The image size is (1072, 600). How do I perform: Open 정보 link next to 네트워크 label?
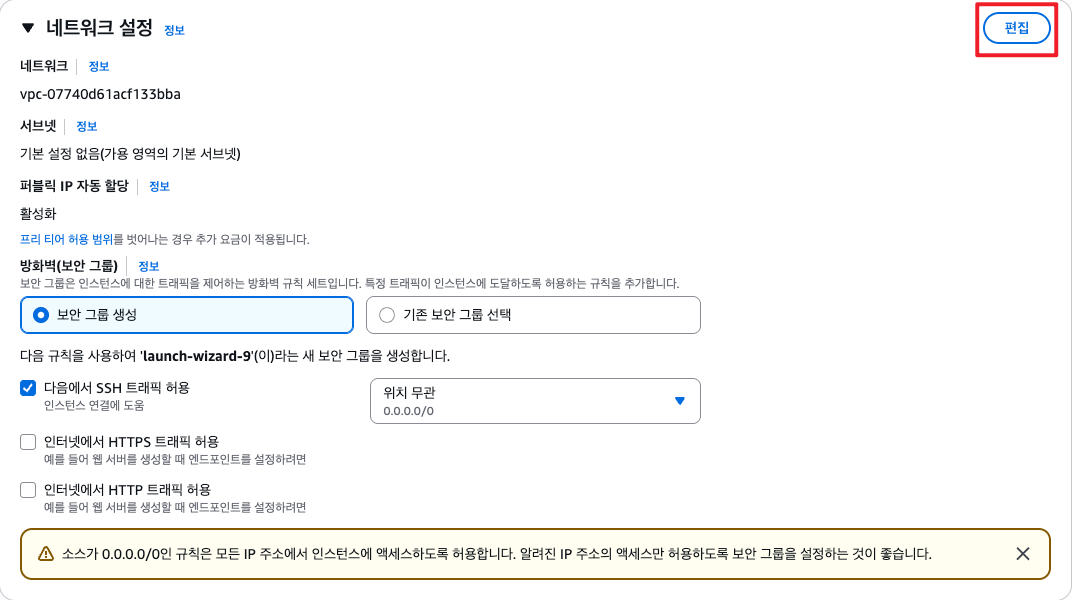pos(98,66)
